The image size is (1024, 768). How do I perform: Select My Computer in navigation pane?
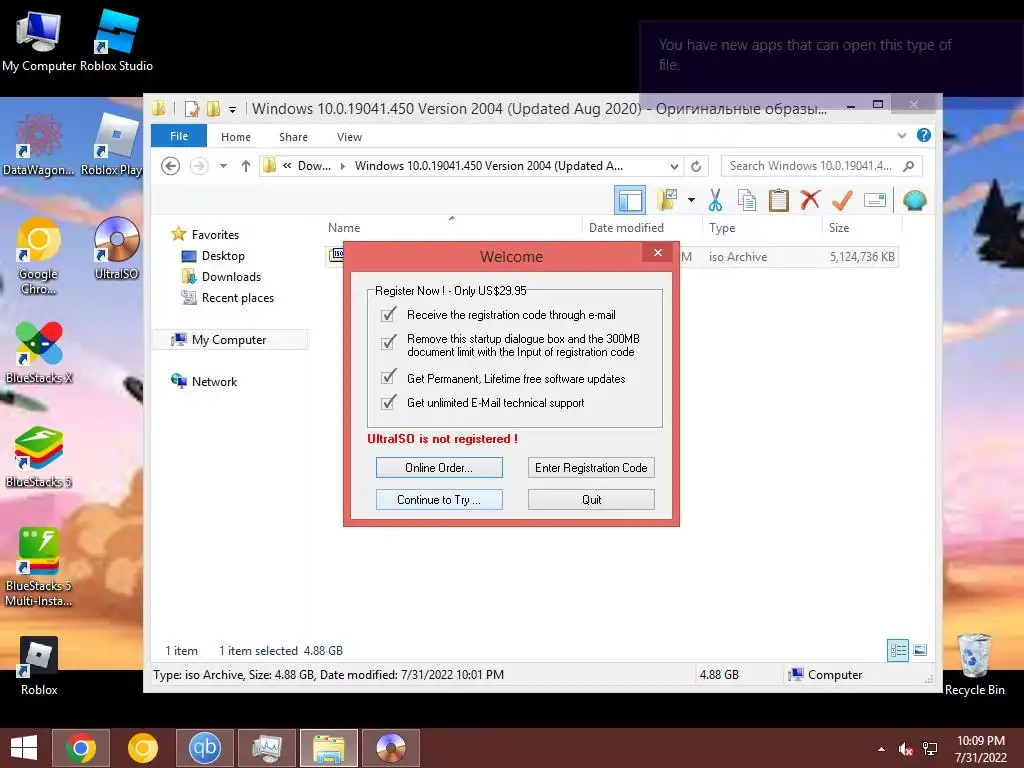[x=229, y=340]
